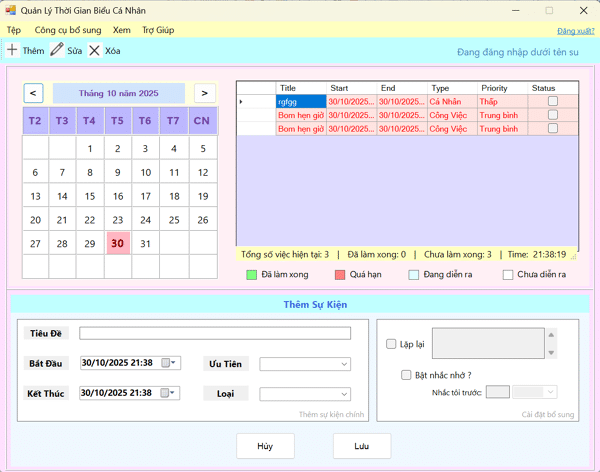Image resolution: width=600 pixels, height=472 pixels.
Task: Open calendar picker for Kết Thúc date
Action: pyautogui.click(x=173, y=393)
